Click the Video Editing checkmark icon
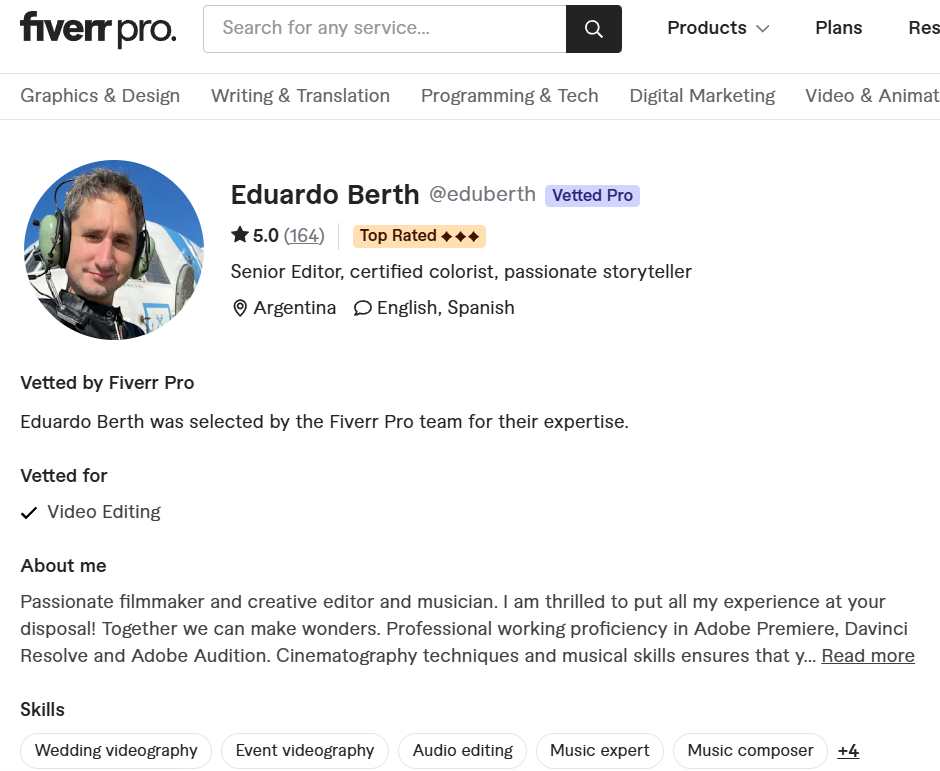The width and height of the screenshot is (940, 771). [29, 513]
